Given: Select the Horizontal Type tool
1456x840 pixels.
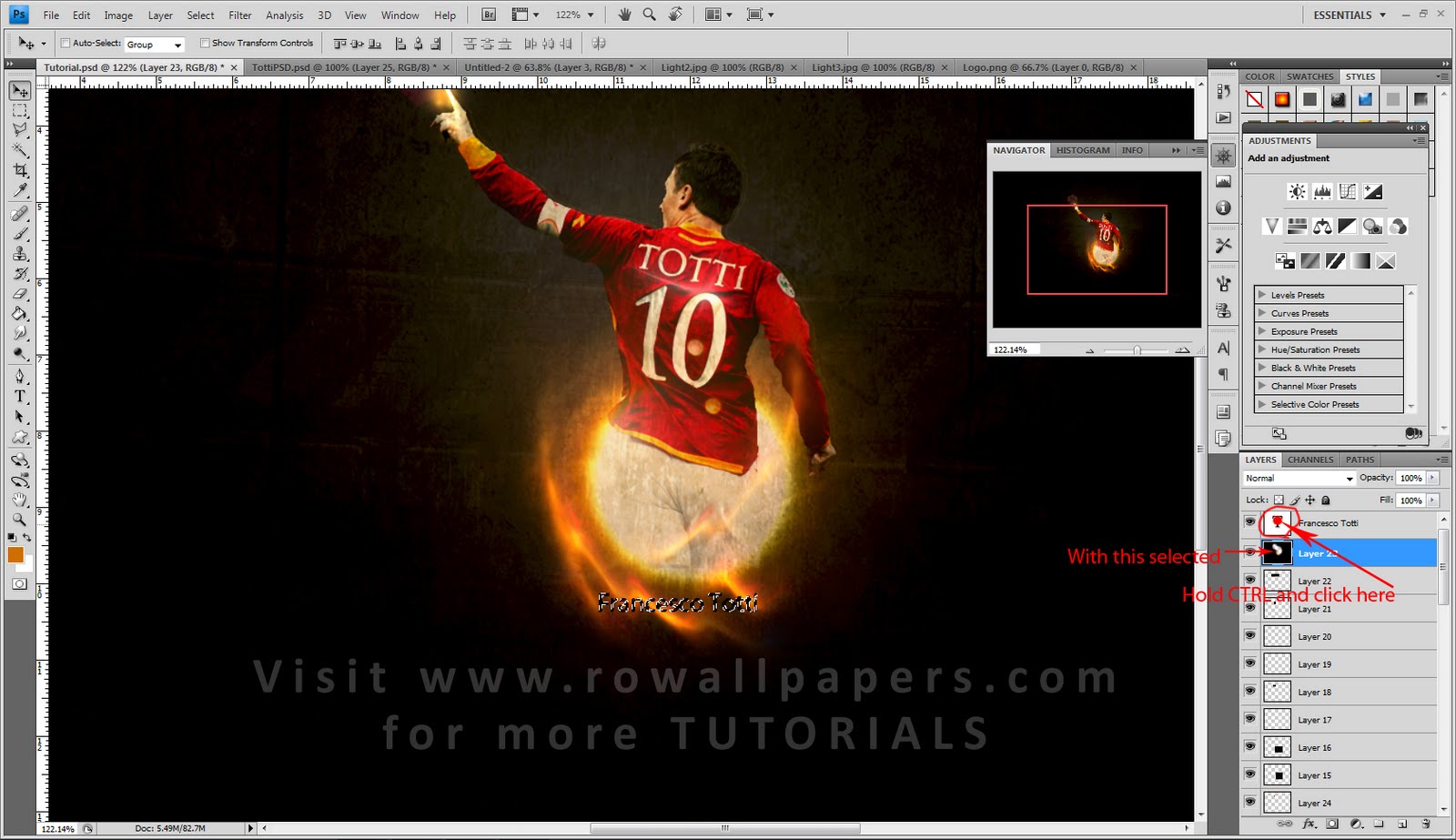Looking at the screenshot, I should 19,396.
